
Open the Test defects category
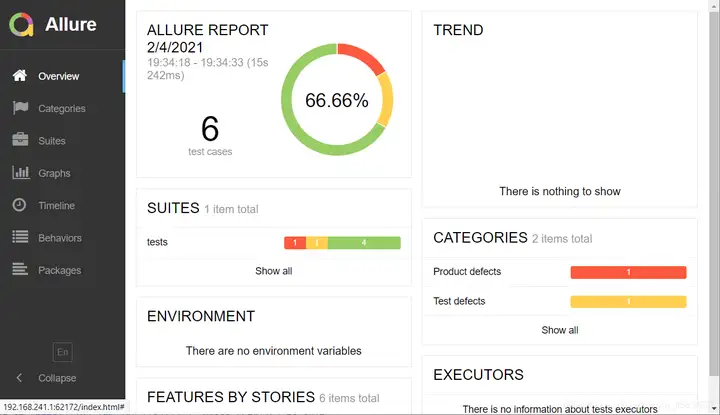560,302
